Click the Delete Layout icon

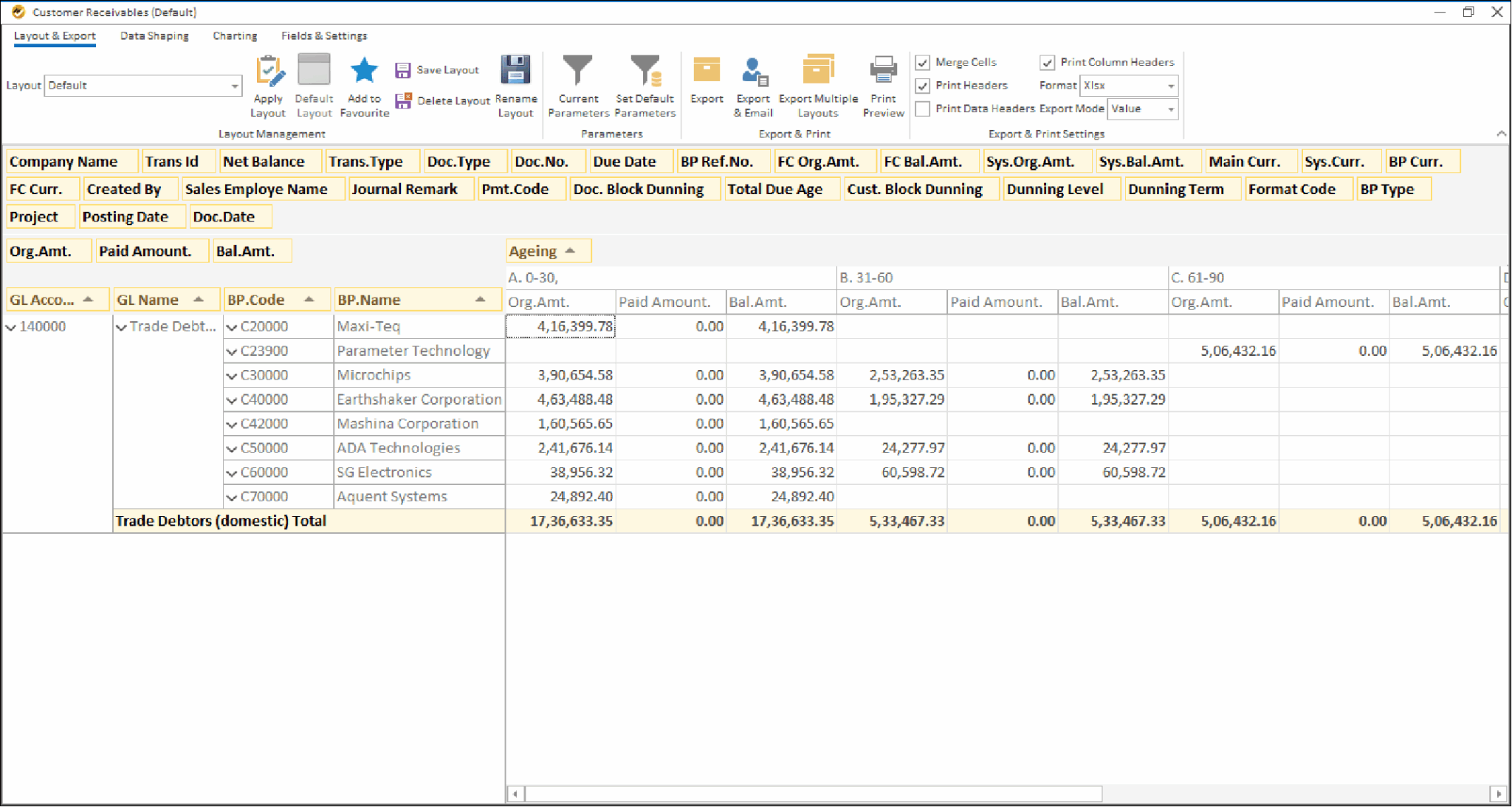point(403,100)
